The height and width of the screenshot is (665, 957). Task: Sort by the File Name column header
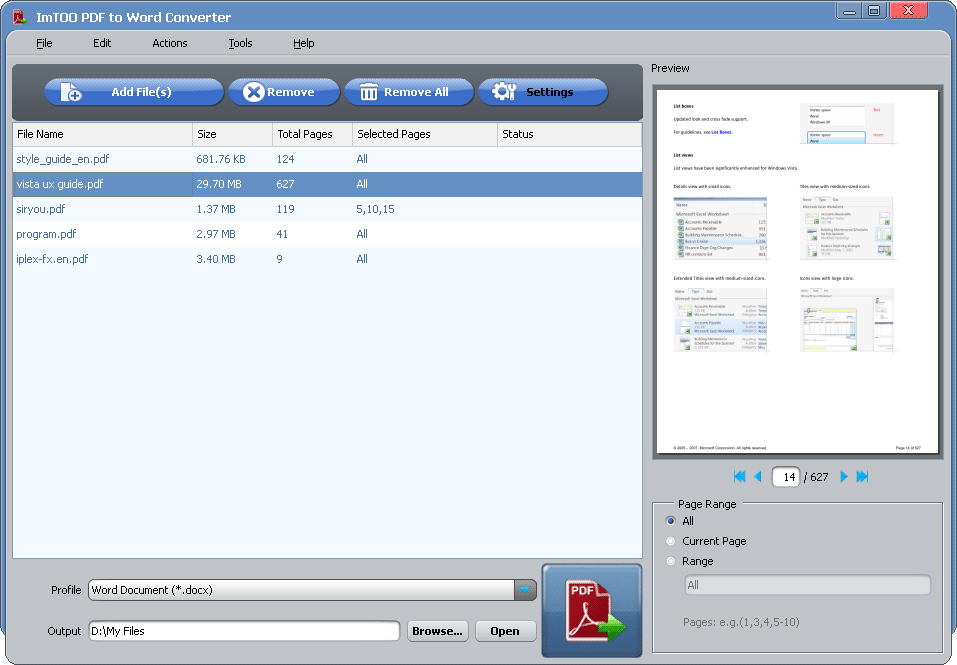click(103, 134)
